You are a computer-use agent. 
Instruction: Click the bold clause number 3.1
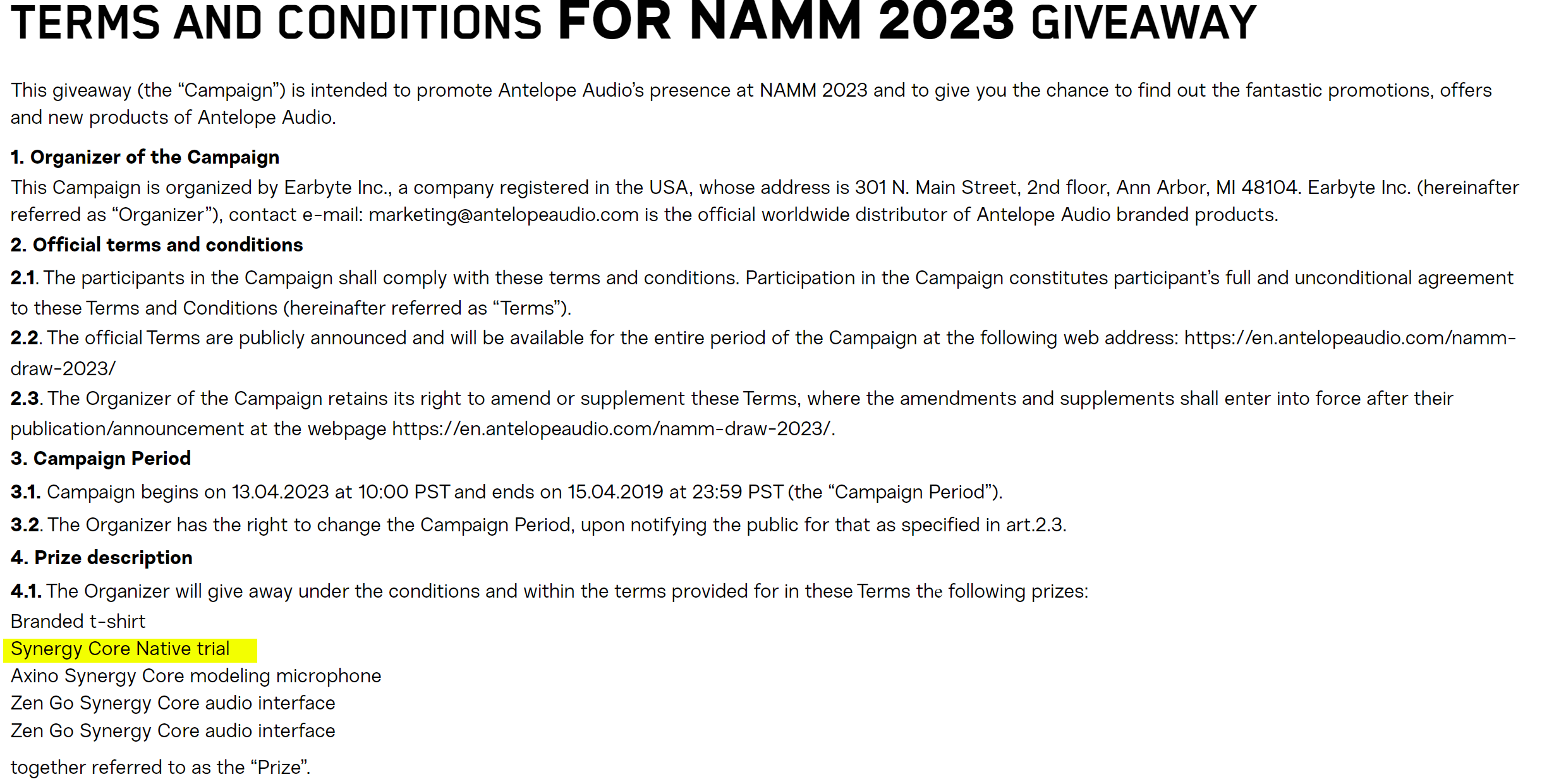pyautogui.click(x=25, y=492)
